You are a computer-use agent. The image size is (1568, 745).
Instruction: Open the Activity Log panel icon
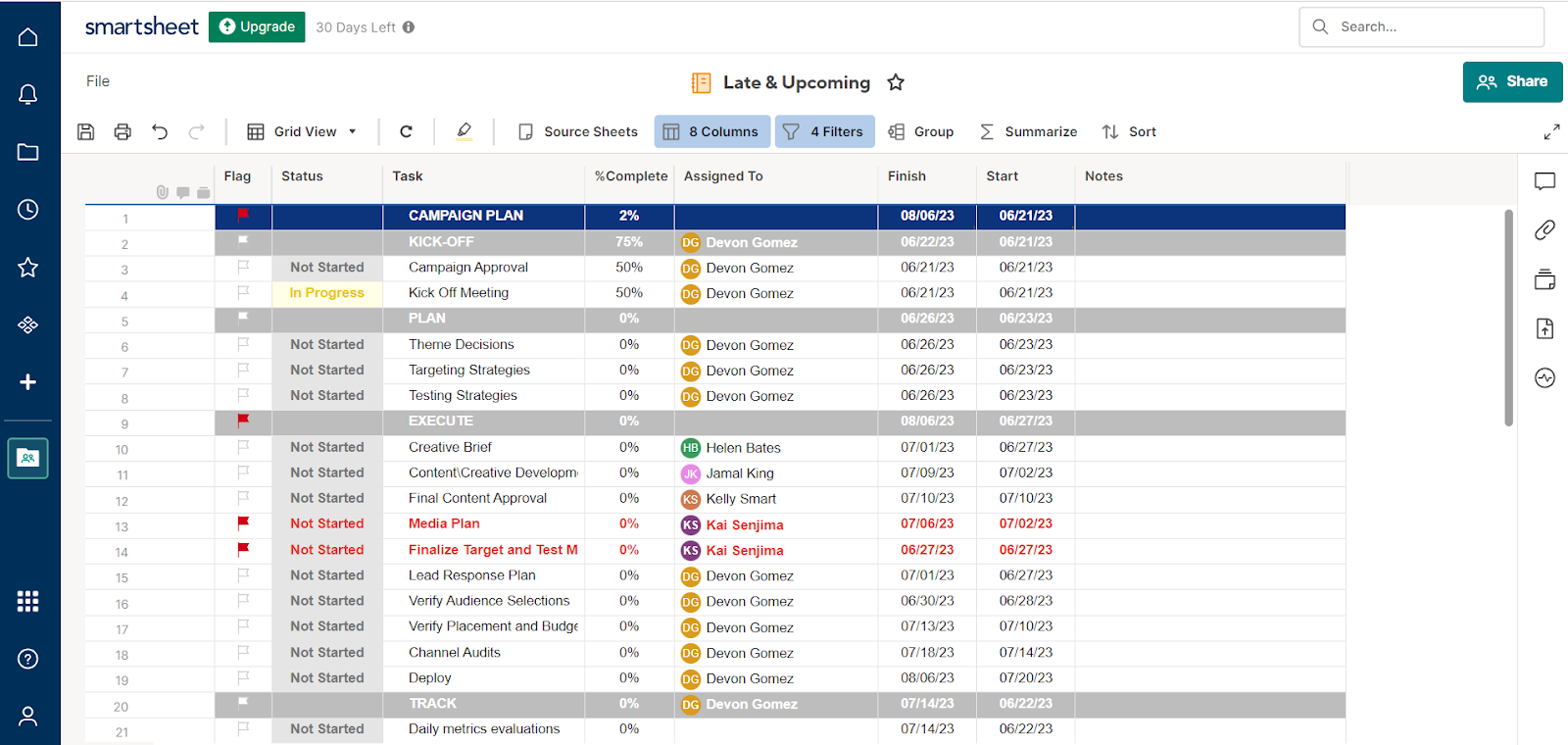[x=1545, y=377]
